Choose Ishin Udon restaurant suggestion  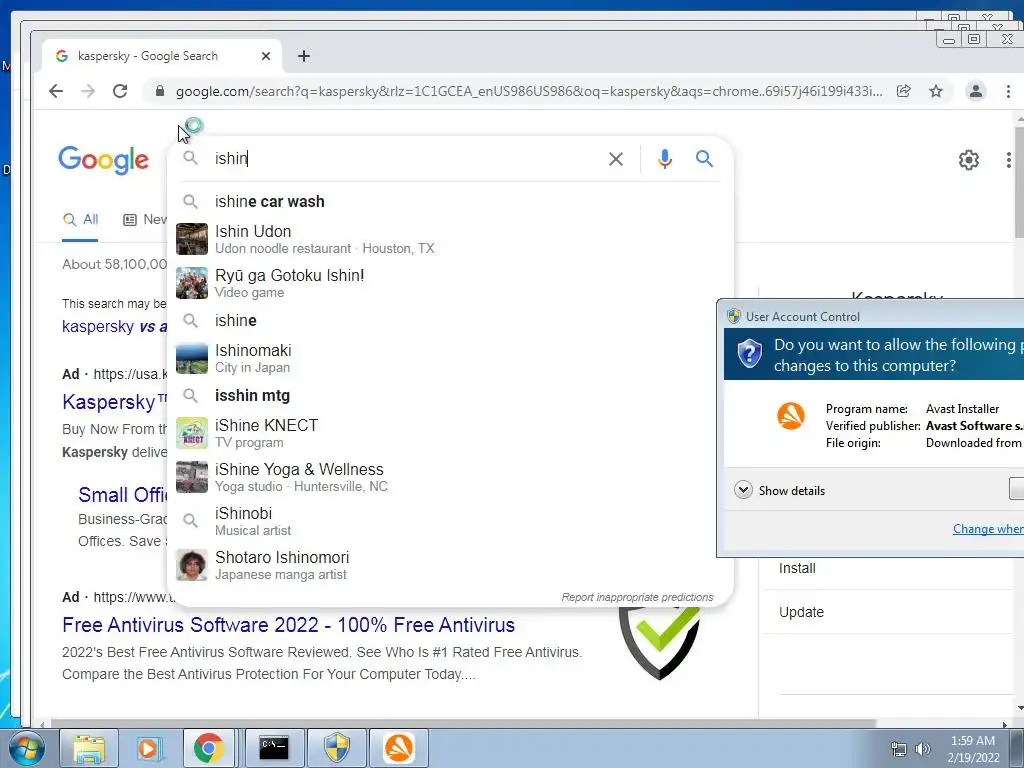pyautogui.click(x=451, y=239)
